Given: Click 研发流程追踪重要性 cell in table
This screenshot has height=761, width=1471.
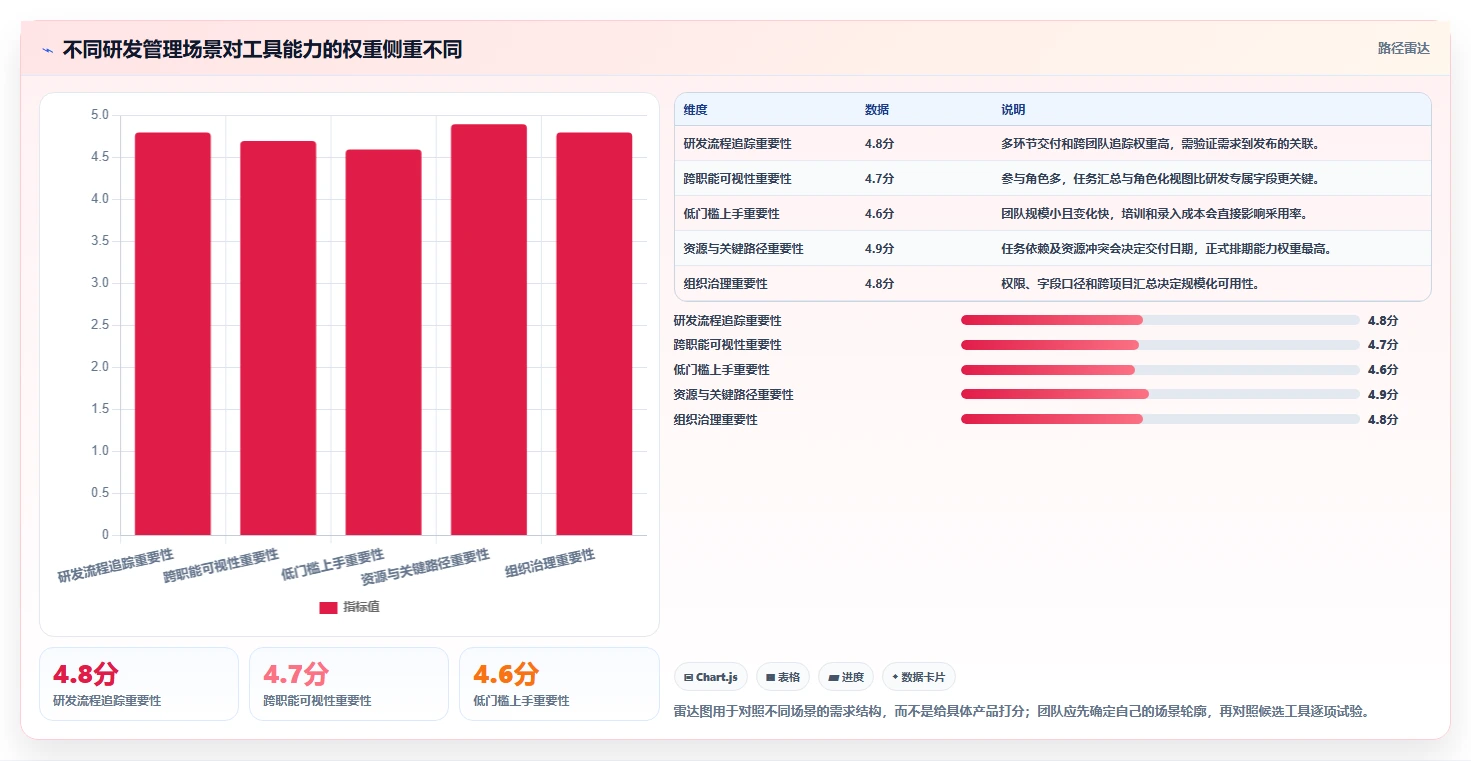Looking at the screenshot, I should [738, 144].
